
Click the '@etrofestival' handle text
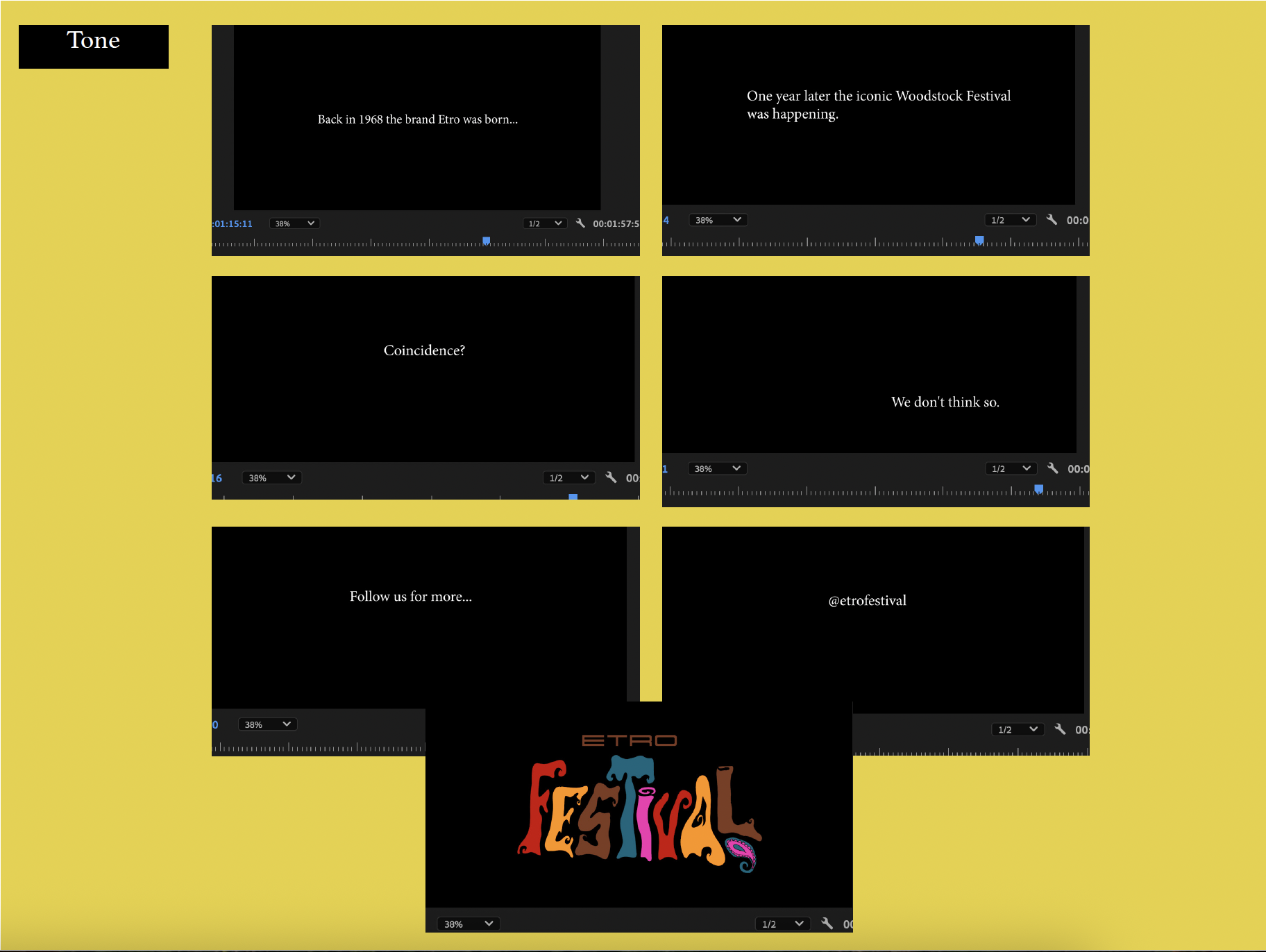tap(868, 601)
